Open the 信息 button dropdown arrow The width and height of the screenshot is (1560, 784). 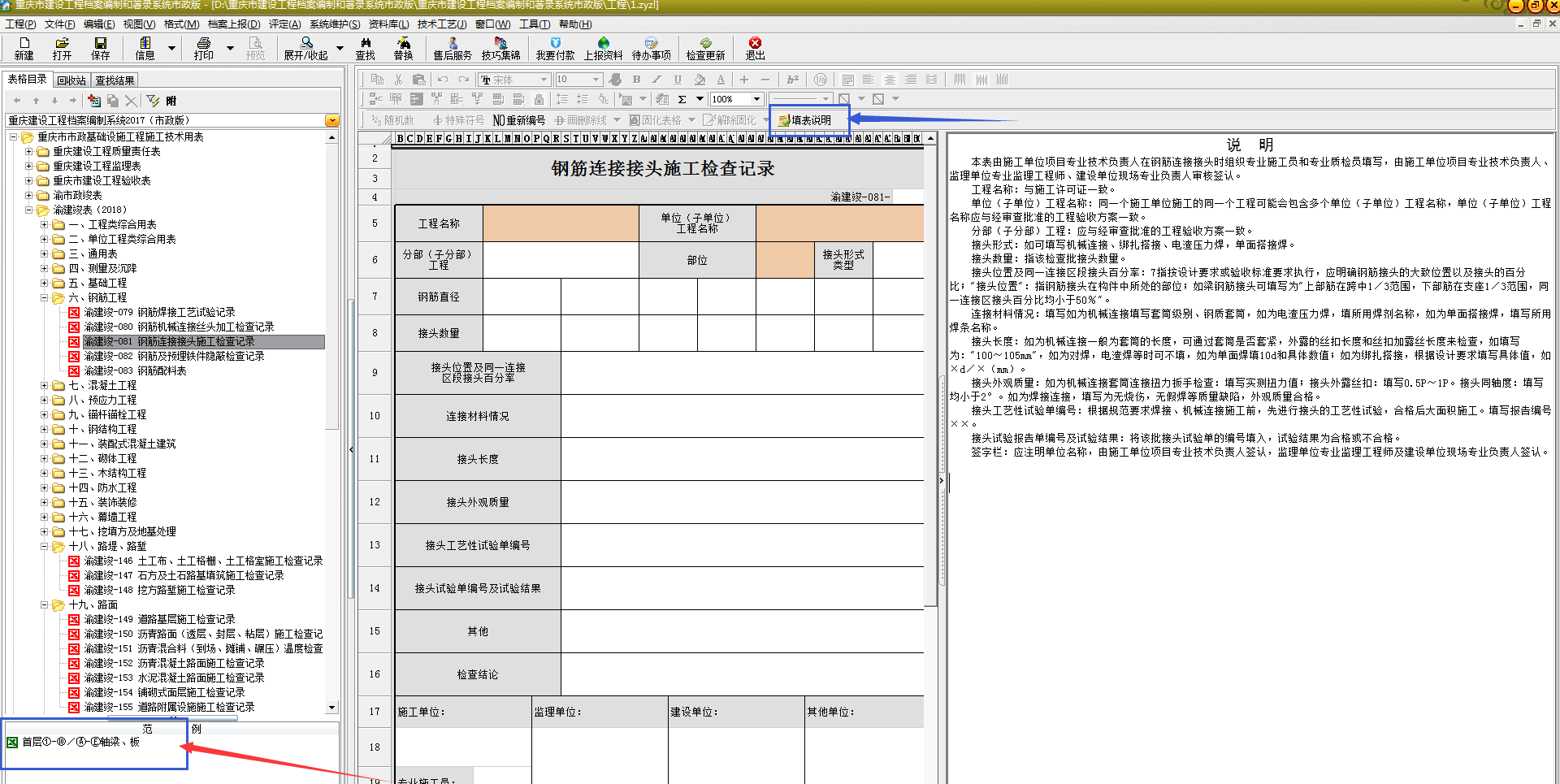click(x=171, y=49)
